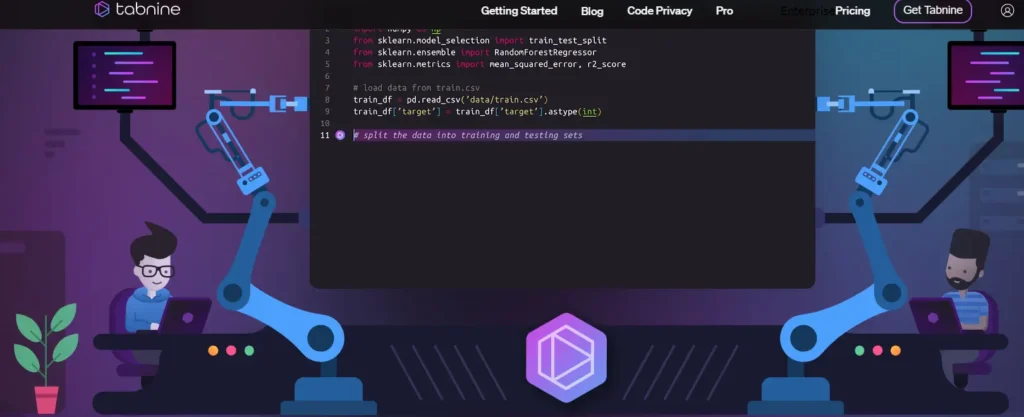This screenshot has height=417, width=1024.
Task: Click the purple hexagon play logo at bottom
Action: [566, 357]
